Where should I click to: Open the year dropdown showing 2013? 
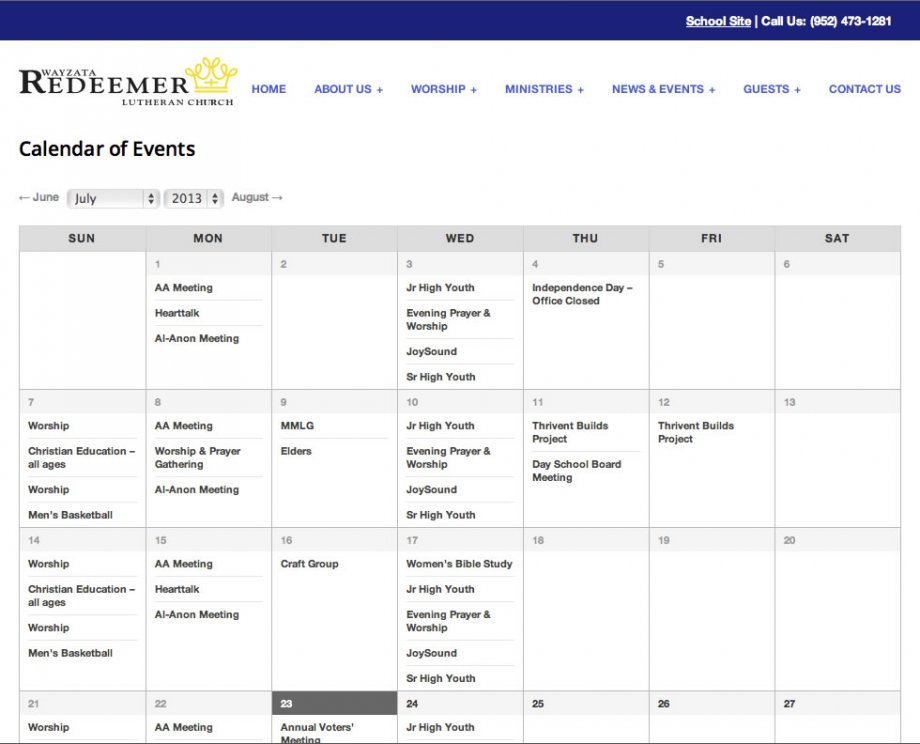pos(193,198)
